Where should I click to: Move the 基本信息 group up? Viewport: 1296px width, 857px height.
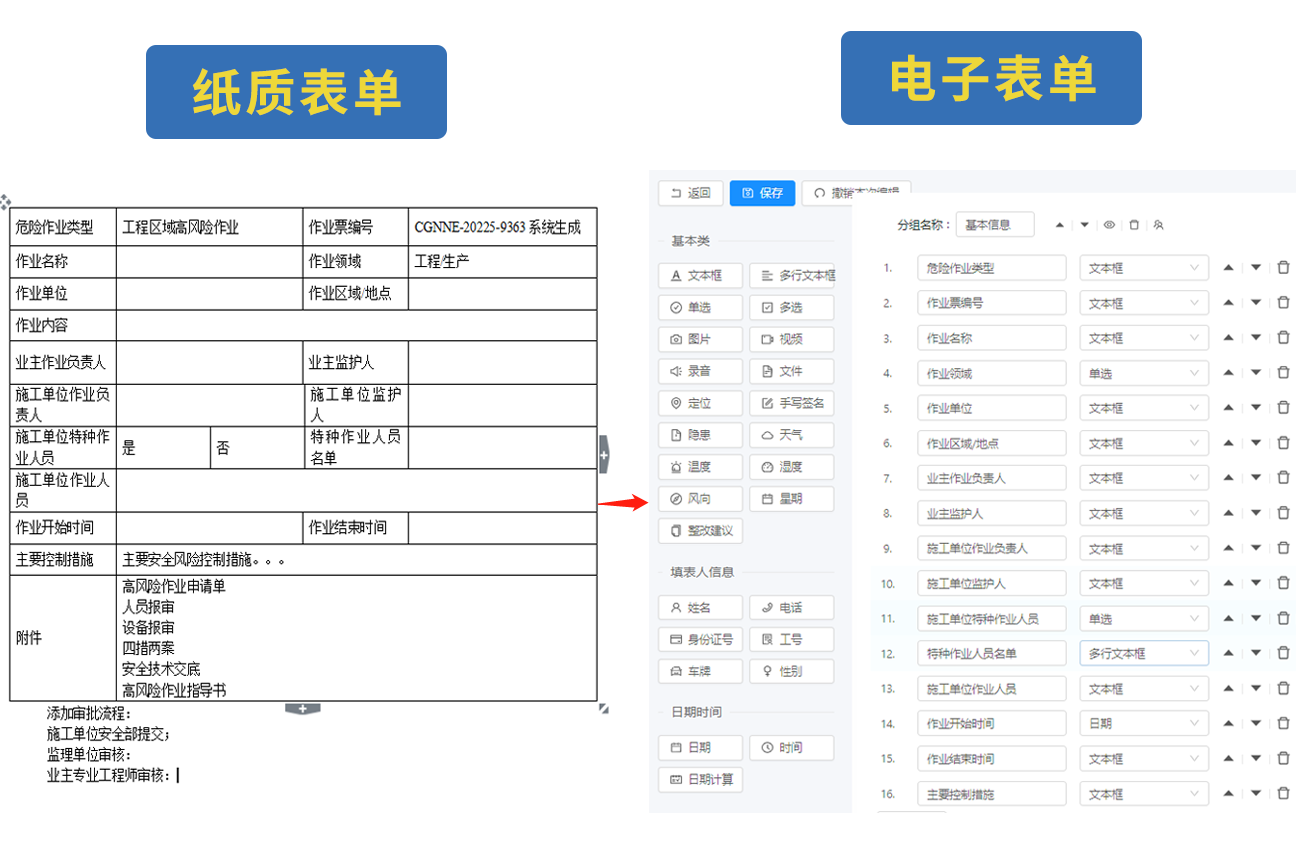1060,225
